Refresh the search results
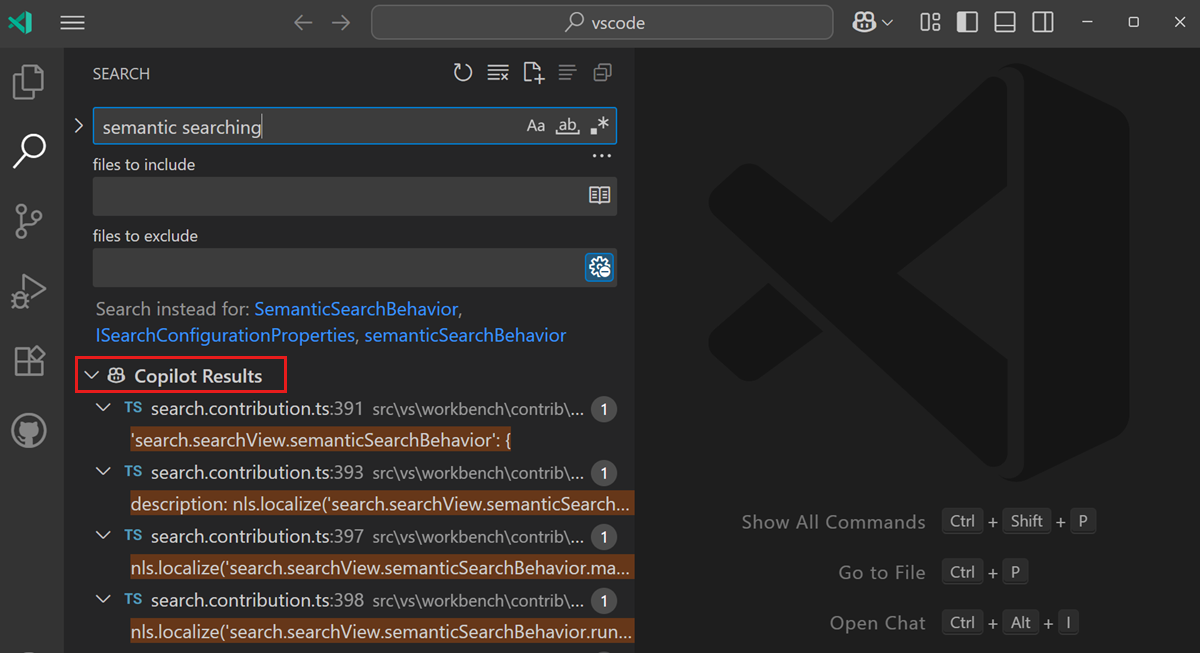The height and width of the screenshot is (653, 1200). pos(463,73)
